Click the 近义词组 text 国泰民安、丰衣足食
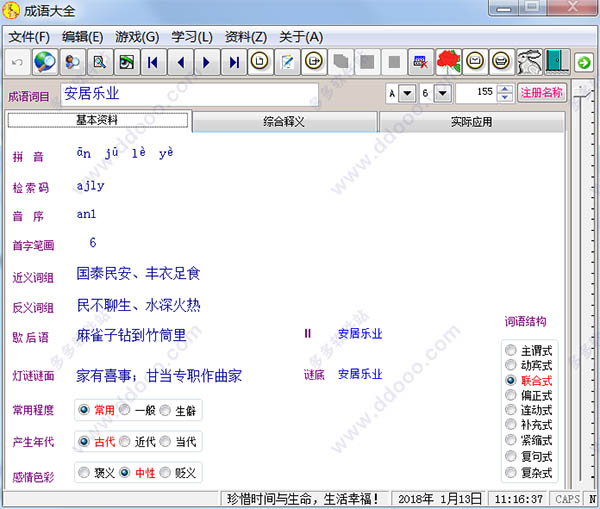 138,273
